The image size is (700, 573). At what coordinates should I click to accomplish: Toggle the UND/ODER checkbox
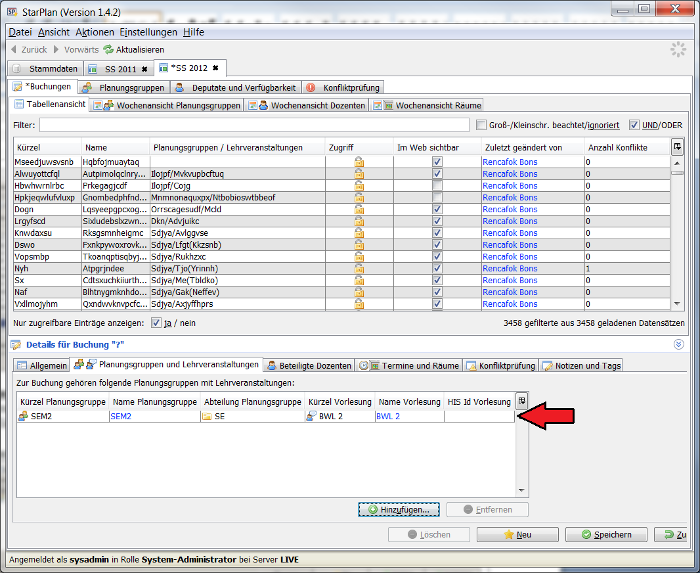(634, 125)
